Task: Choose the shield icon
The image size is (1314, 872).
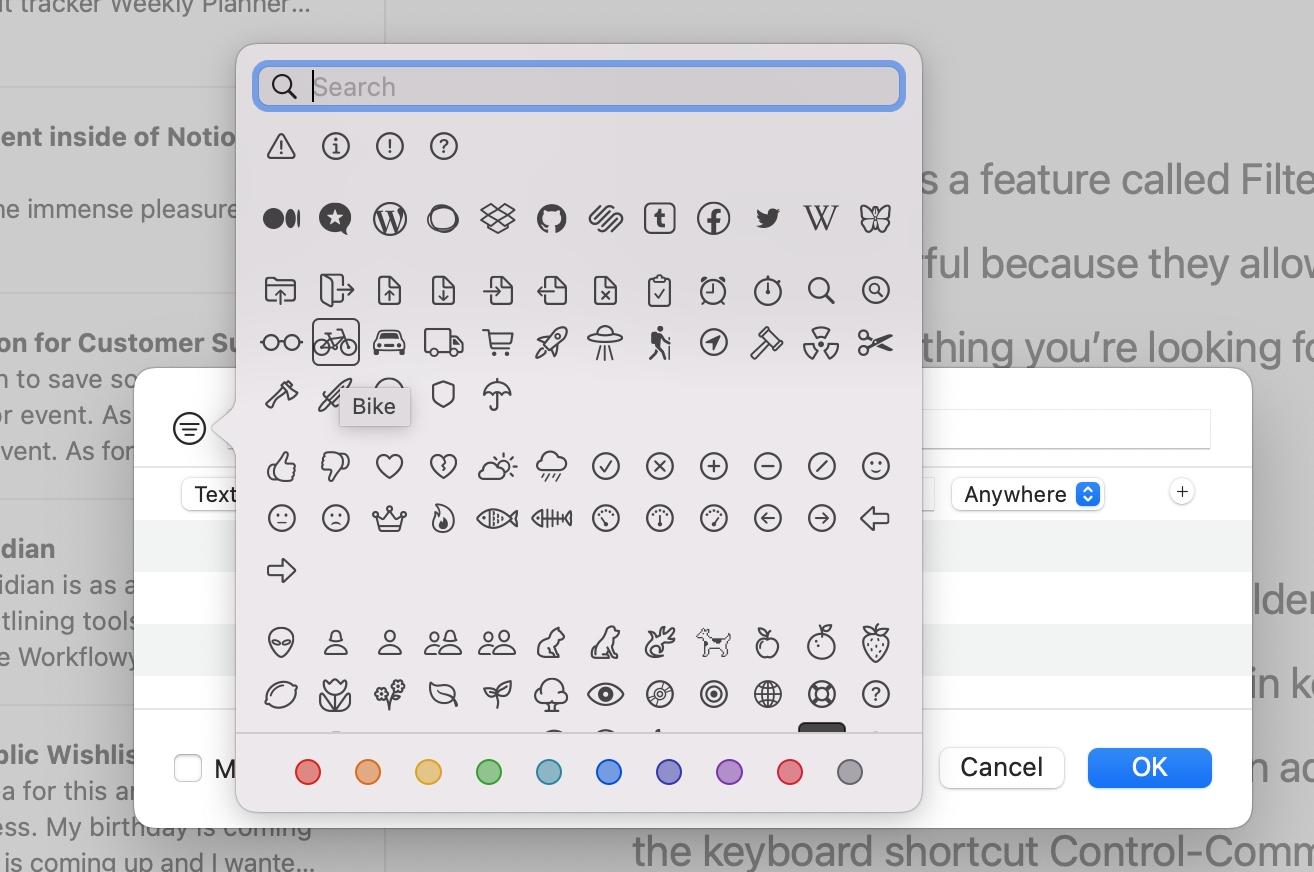Action: tap(444, 394)
